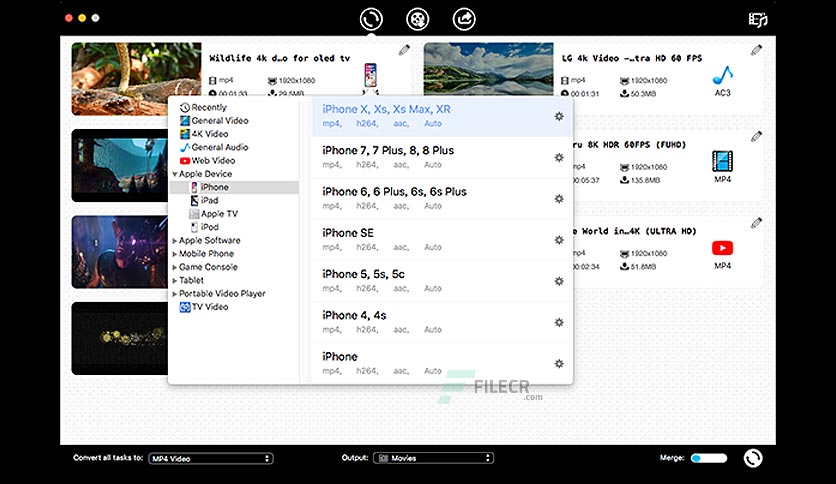The image size is (836, 484).
Task: Click the '135.8MB' file size text
Action: click(x=646, y=180)
